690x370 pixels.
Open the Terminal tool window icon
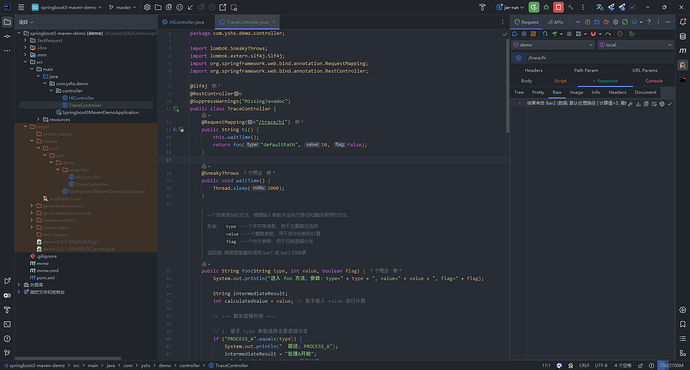pyautogui.click(x=7, y=324)
